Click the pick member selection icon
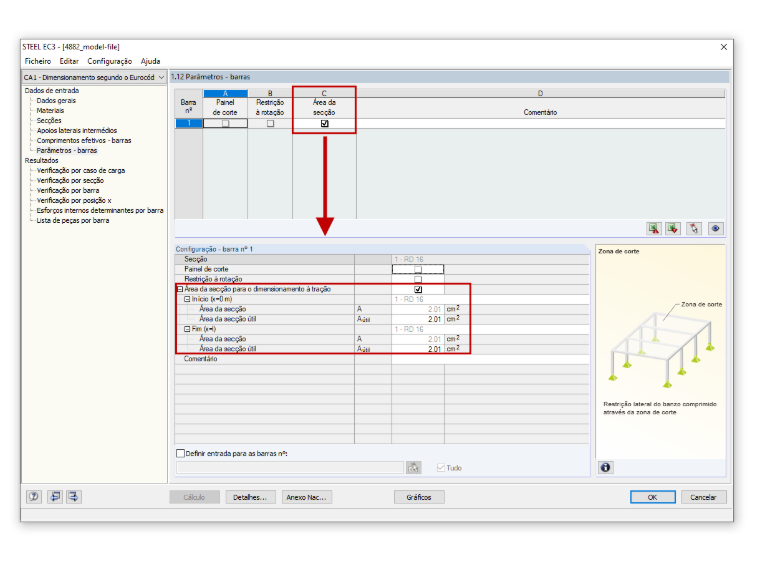Screen dimensions: 760x570 pos(694,228)
